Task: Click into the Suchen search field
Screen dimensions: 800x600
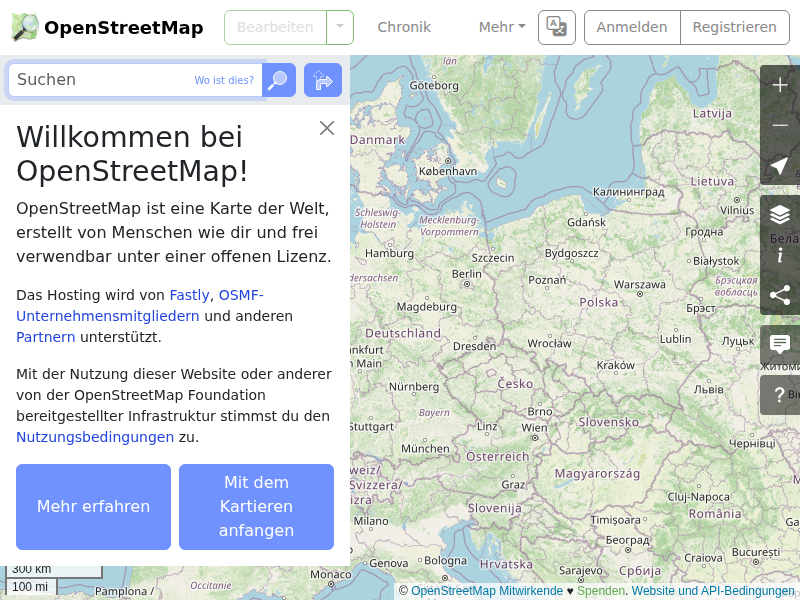Action: (x=100, y=80)
